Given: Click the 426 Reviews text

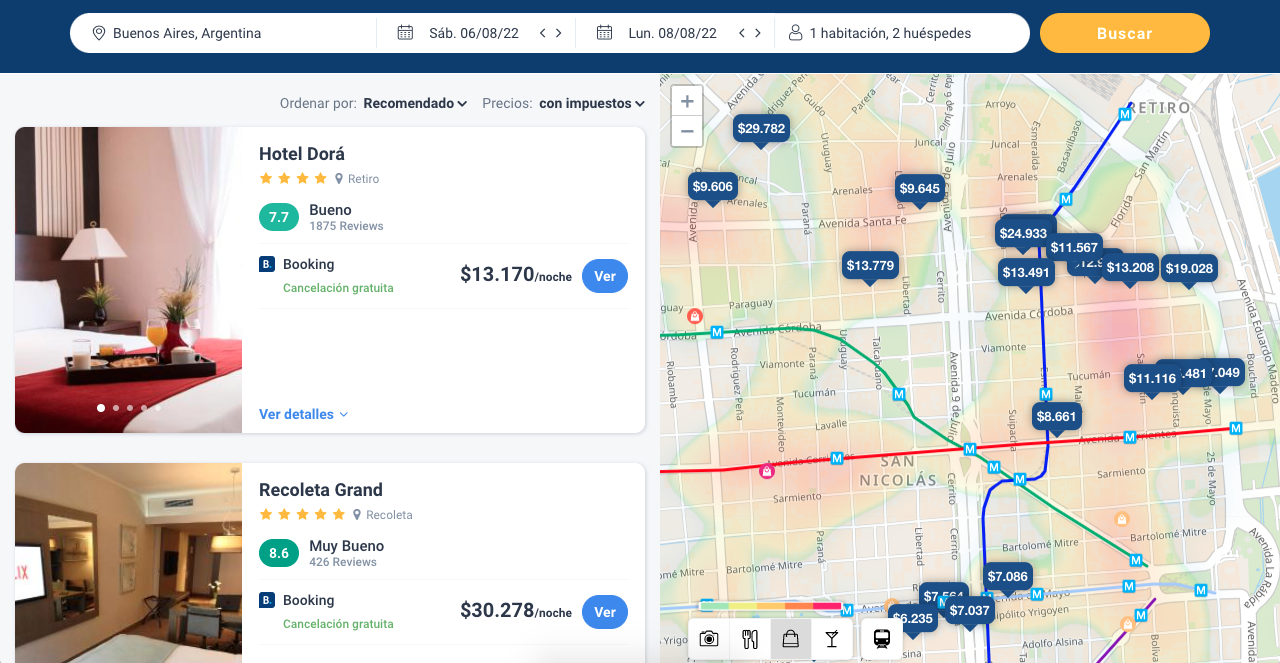Looking at the screenshot, I should coord(343,562).
